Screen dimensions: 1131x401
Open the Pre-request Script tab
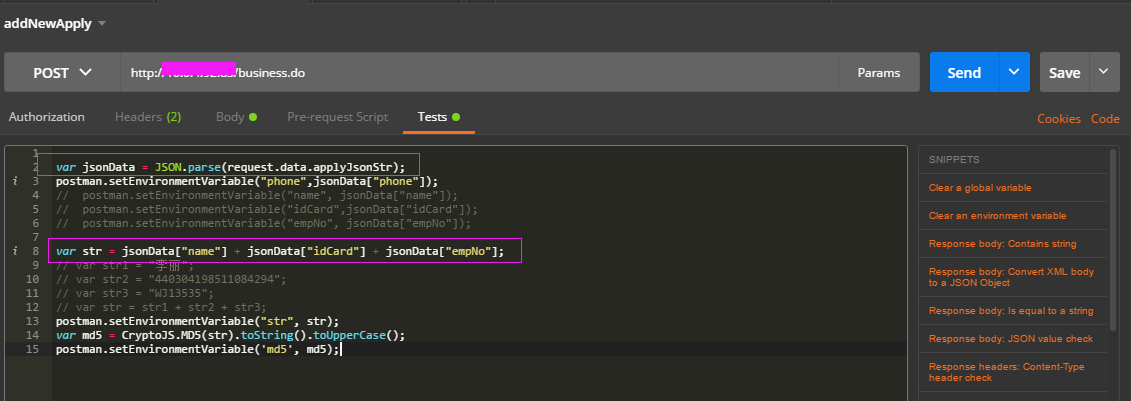pos(338,117)
